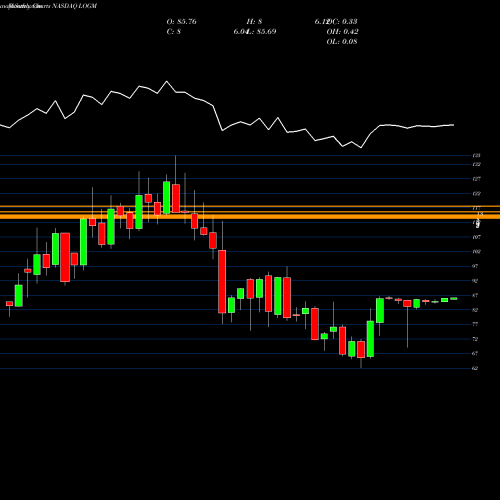The image size is (500, 500).
Task: Click the 67 price axis label
Action: [475, 354]
